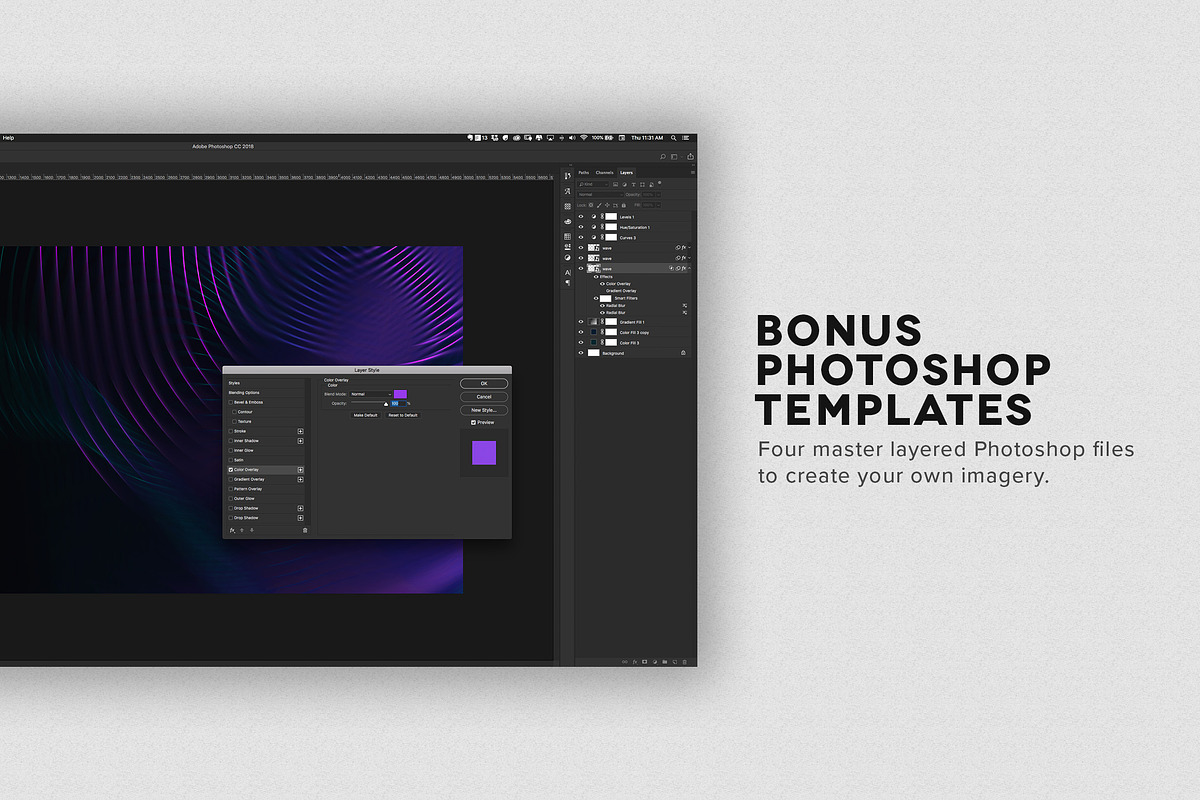Hide the Levels 1 layer
The width and height of the screenshot is (1200, 800).
(x=581, y=216)
